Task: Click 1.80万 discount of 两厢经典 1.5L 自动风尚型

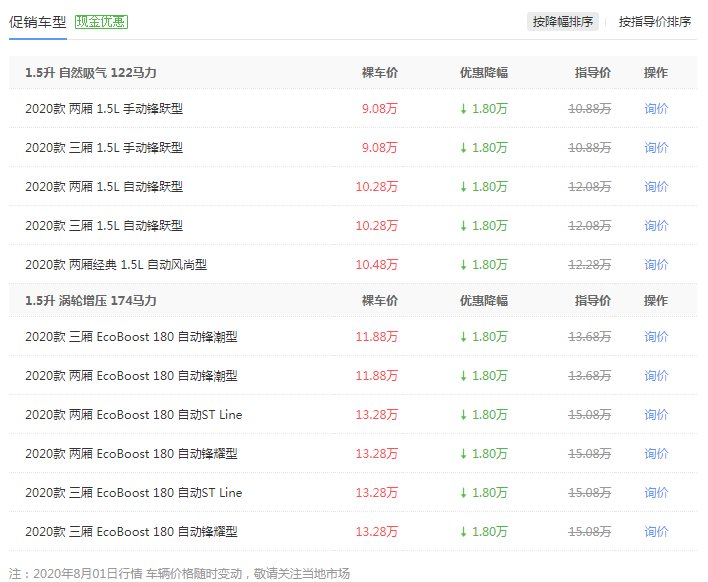Action: pos(484,265)
